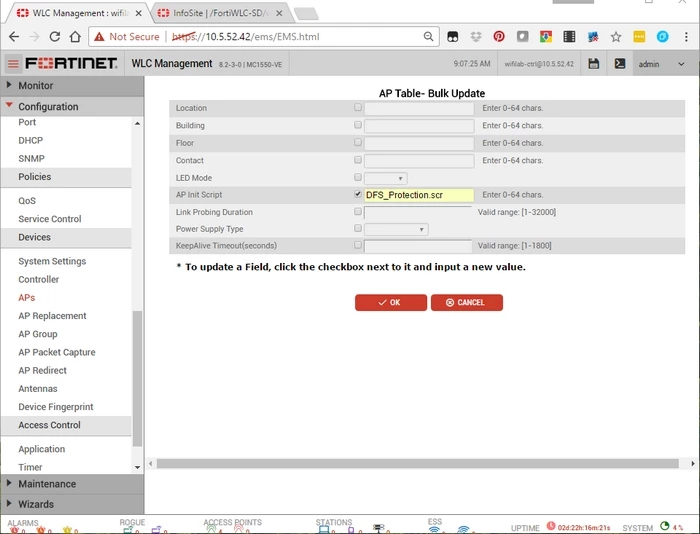The height and width of the screenshot is (534, 700).
Task: Go back in the browser
Action: click(14, 37)
